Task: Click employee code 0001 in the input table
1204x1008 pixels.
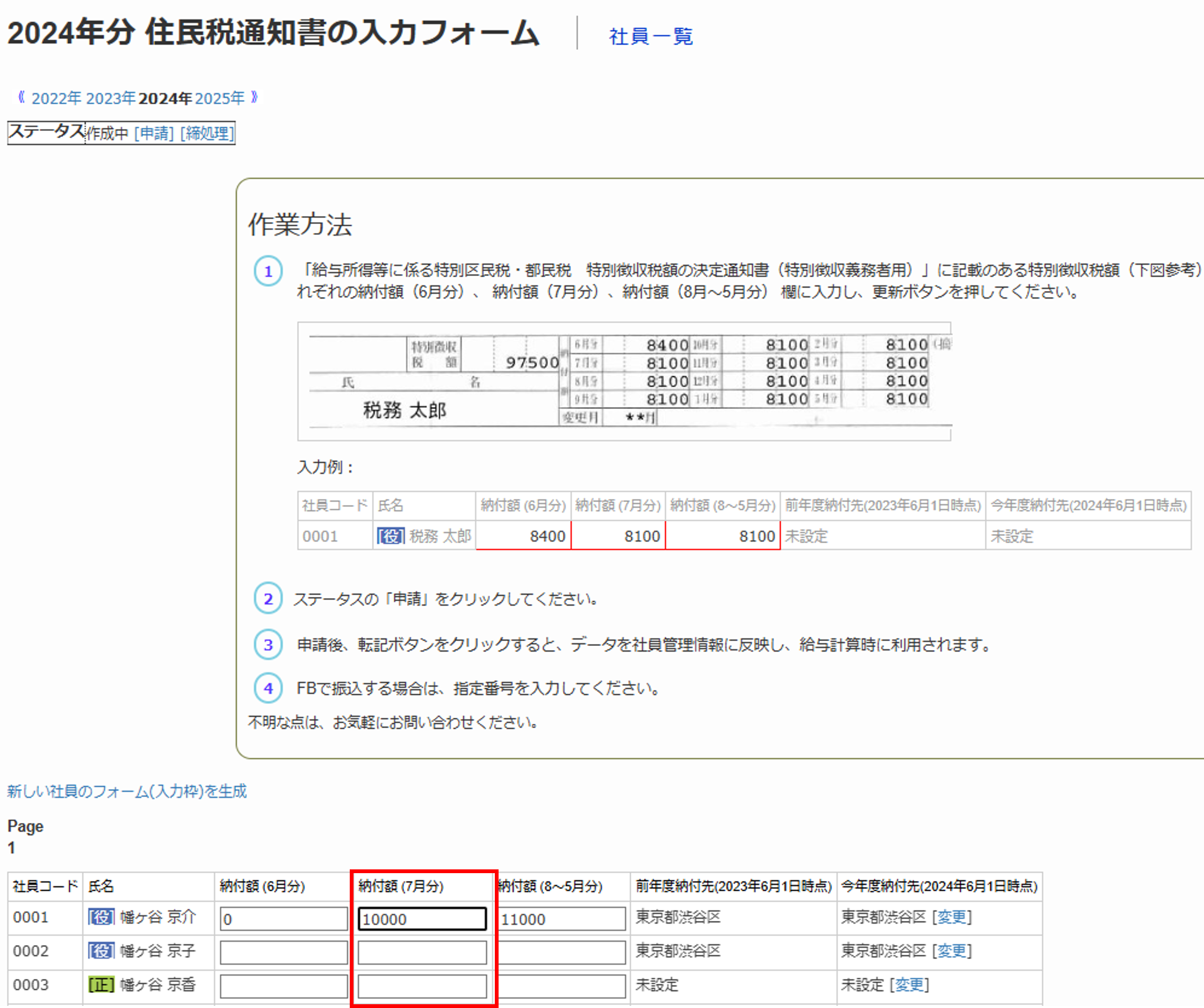Action: click(x=31, y=917)
